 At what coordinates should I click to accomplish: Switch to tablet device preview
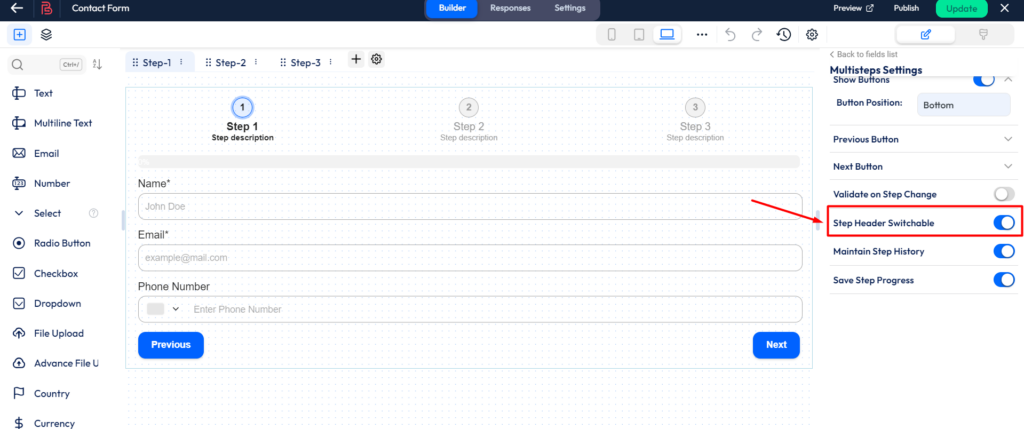point(638,34)
